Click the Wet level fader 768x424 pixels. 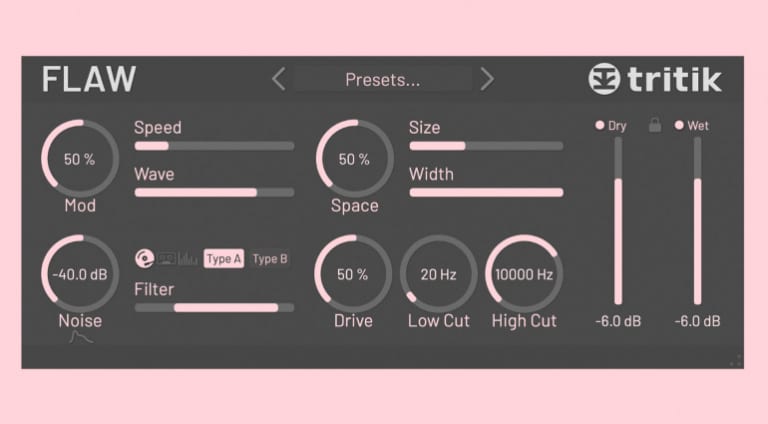697,221
